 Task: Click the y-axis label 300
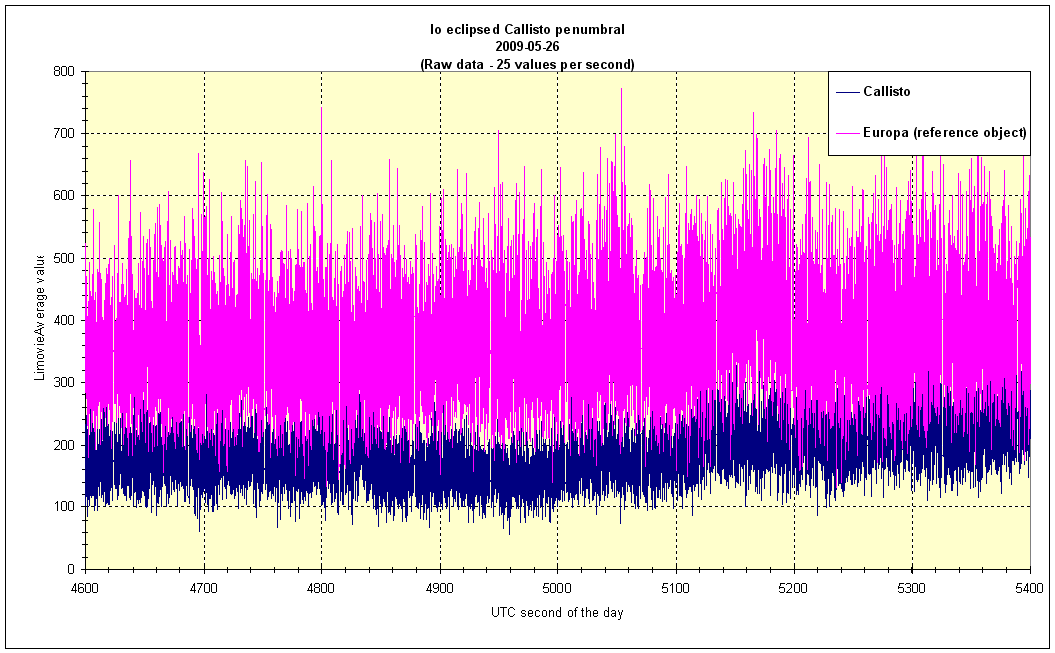pos(65,383)
